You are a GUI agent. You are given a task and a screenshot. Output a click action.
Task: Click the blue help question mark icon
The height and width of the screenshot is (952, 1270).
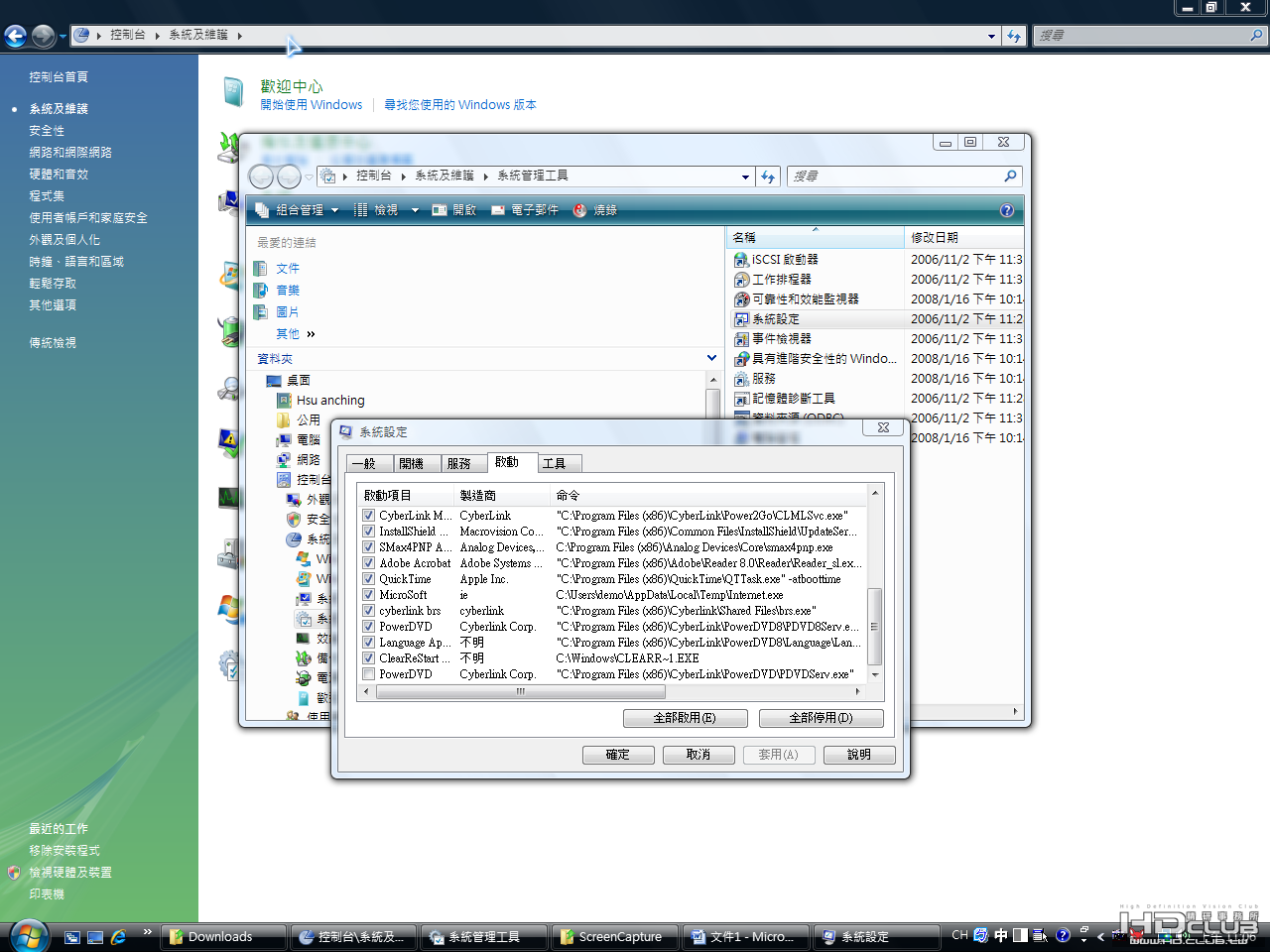click(x=1007, y=210)
